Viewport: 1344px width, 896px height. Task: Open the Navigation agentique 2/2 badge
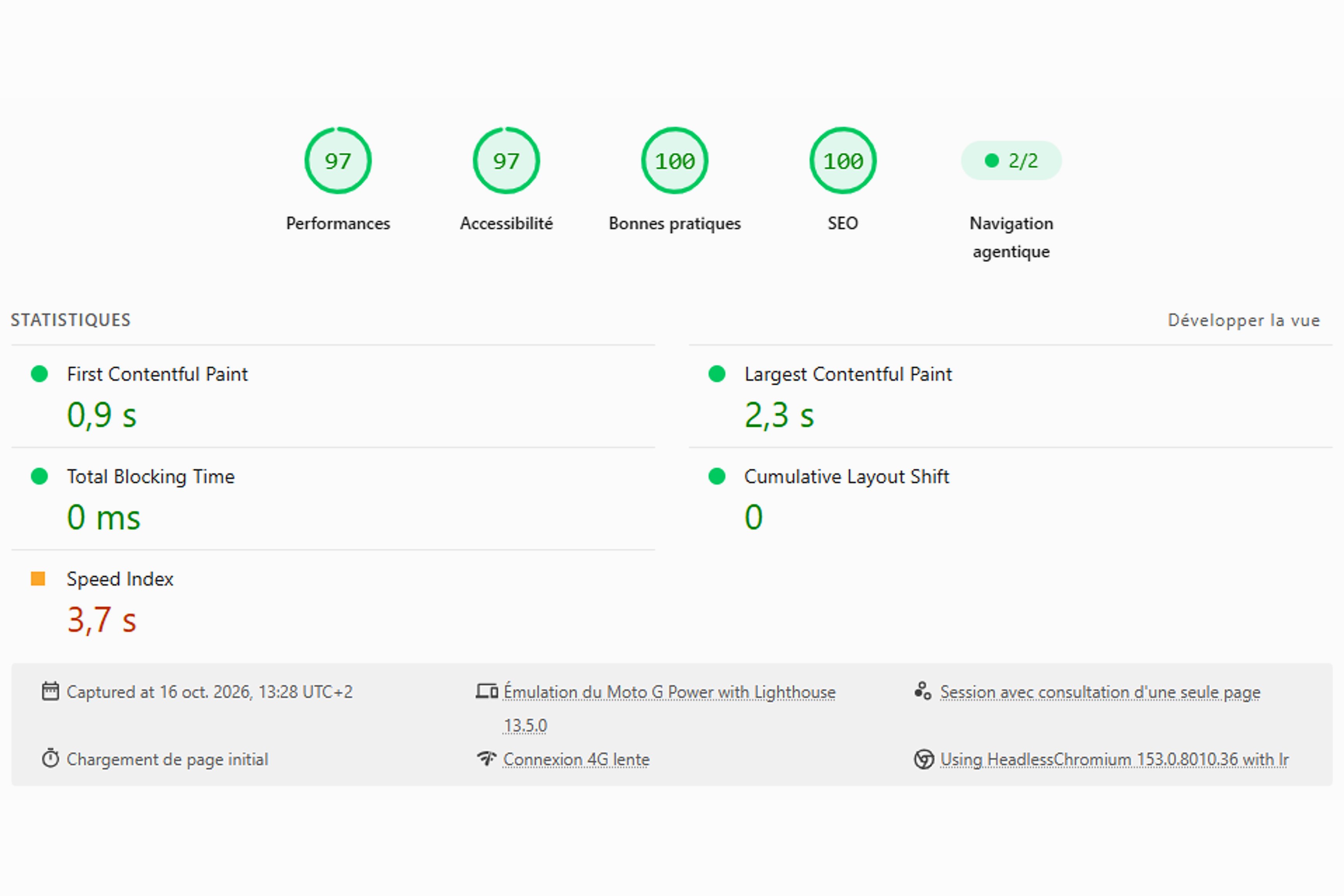(x=1011, y=161)
